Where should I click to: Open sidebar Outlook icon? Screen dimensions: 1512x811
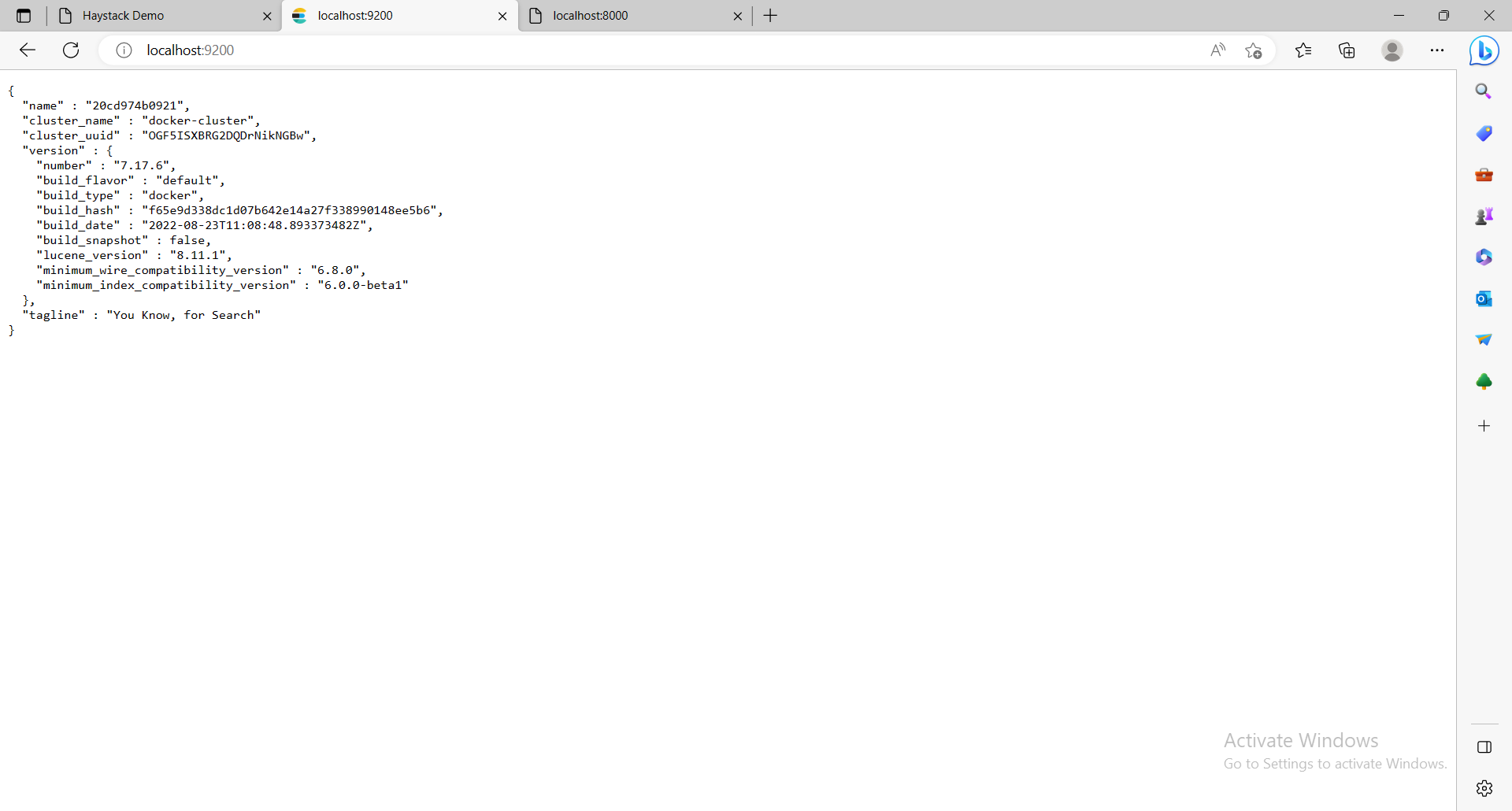point(1484,298)
